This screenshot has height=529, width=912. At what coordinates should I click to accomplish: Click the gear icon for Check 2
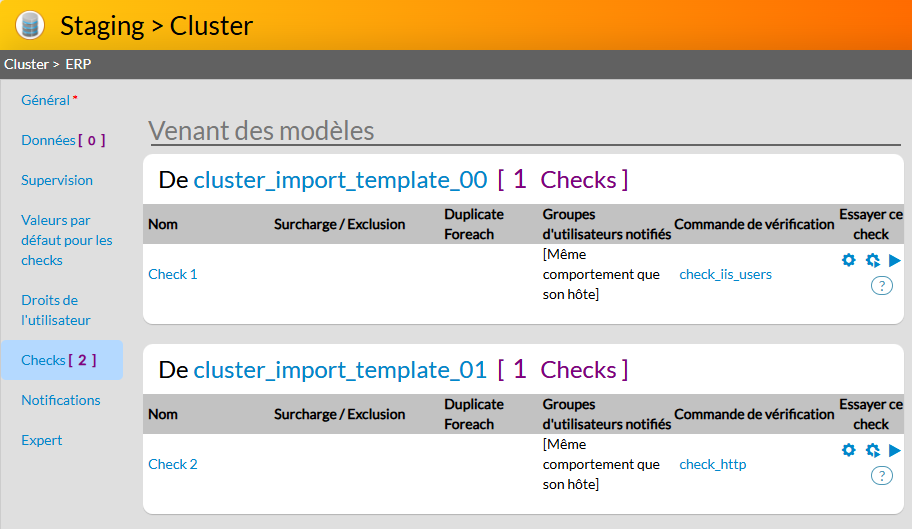(849, 450)
